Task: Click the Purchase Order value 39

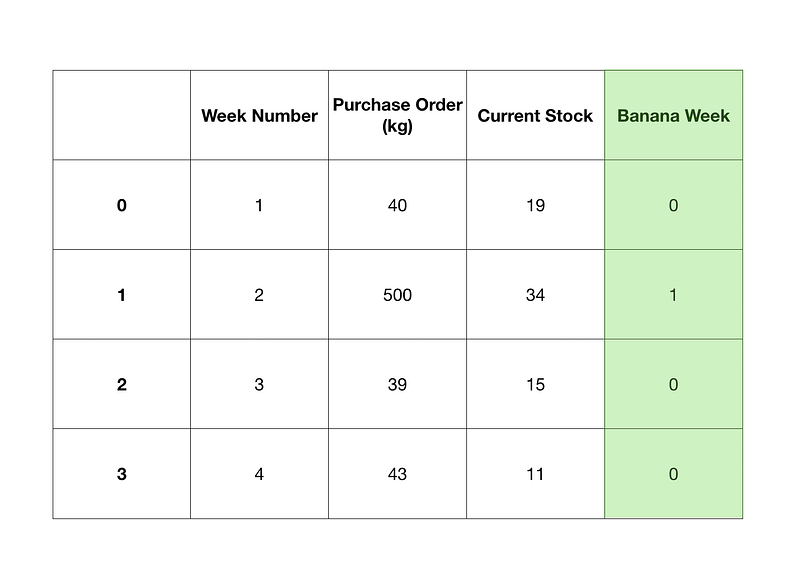Action: (397, 384)
